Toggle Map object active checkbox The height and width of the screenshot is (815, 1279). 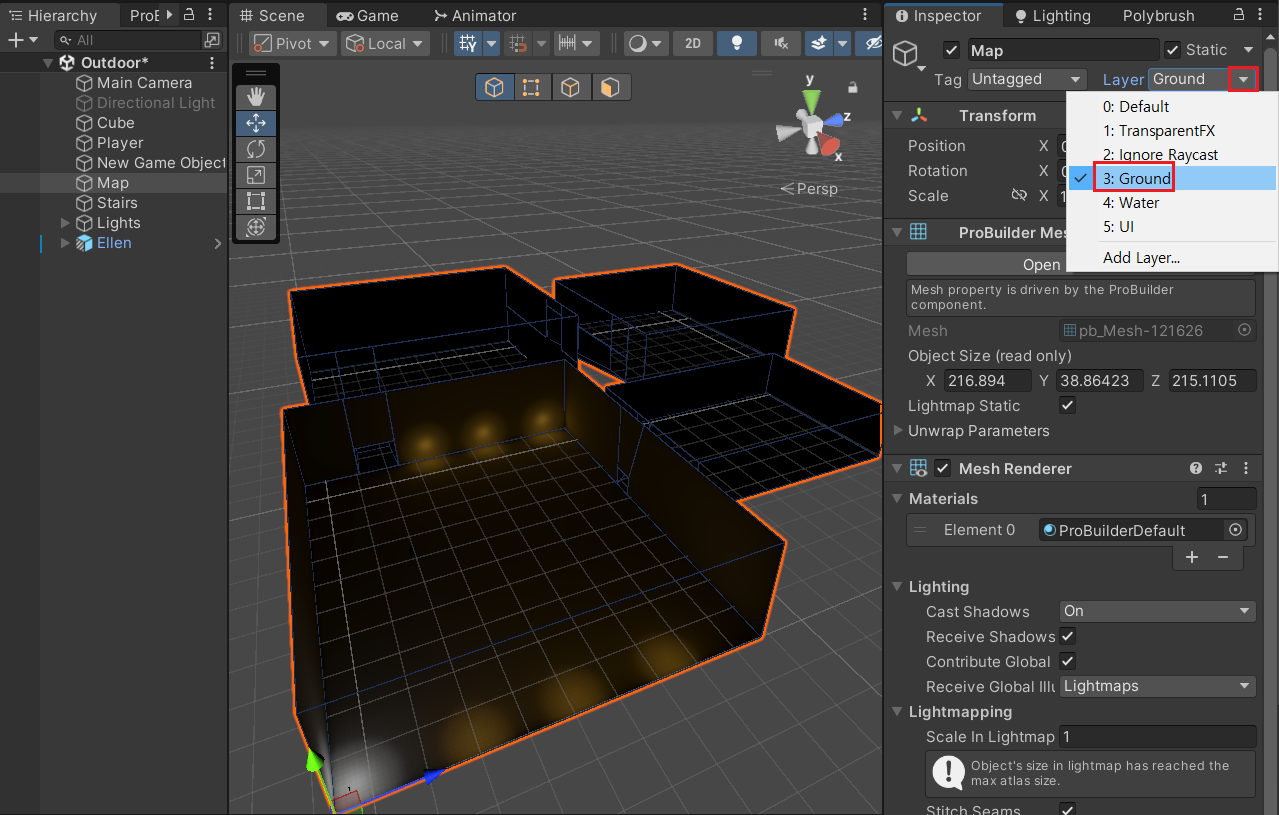[951, 50]
